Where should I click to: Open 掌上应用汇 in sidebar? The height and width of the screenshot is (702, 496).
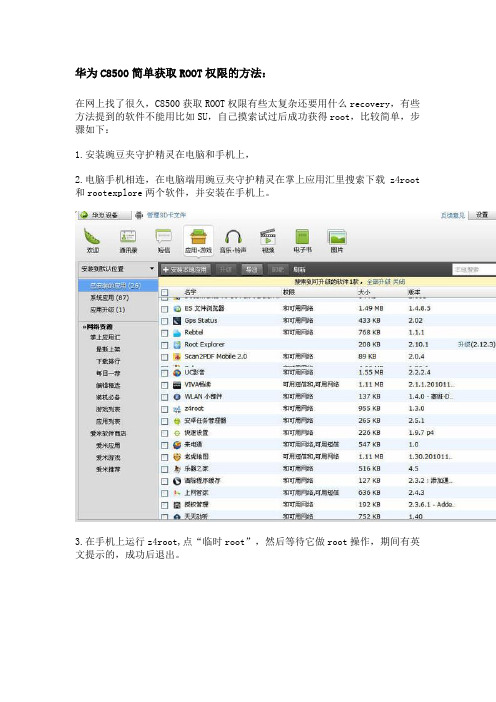105,337
